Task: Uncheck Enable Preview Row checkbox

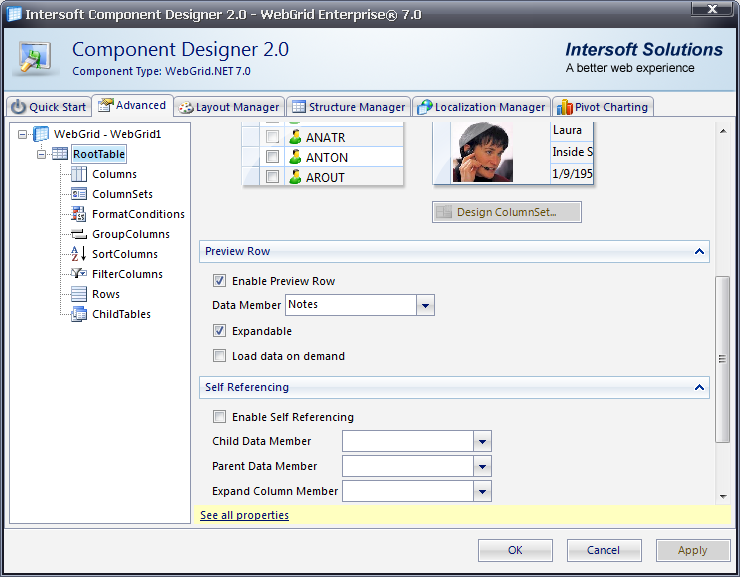Action: pyautogui.click(x=220, y=281)
